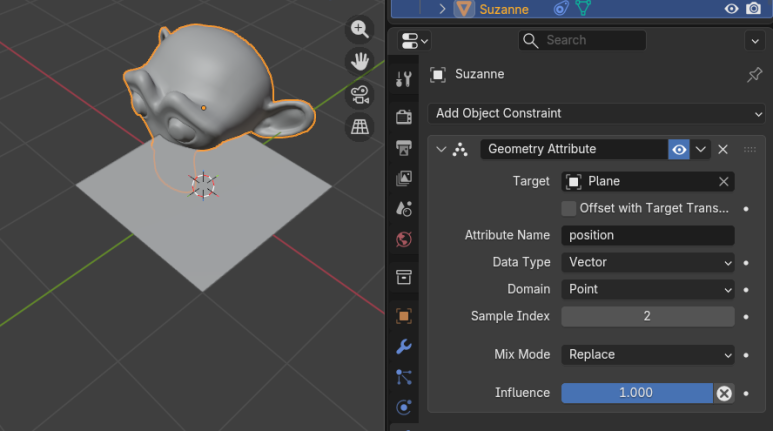Viewport: 773px width, 431px height.
Task: Click the constraint icon on Suzanne outliner row
Action: [x=561, y=8]
